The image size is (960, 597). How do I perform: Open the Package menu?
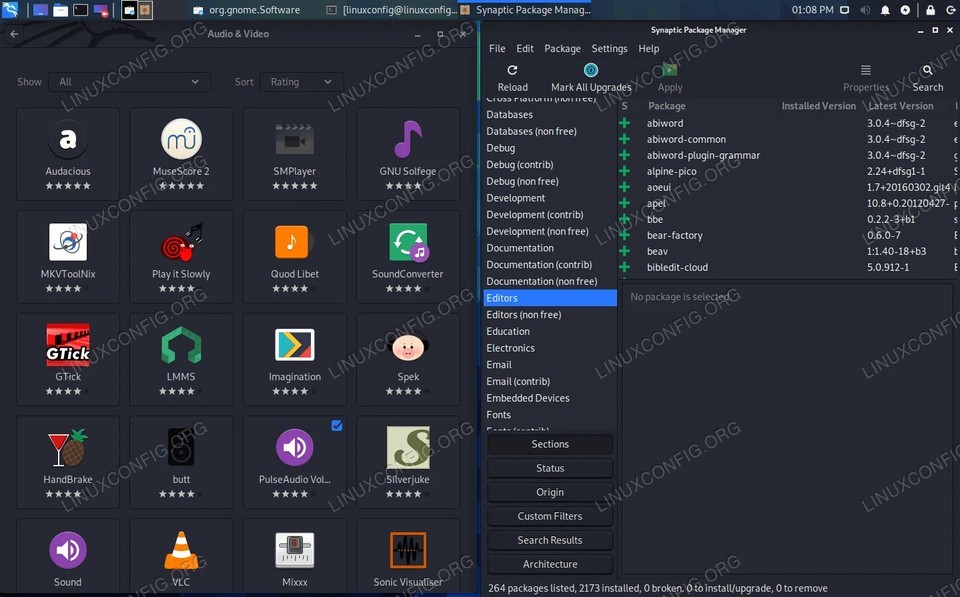point(562,48)
